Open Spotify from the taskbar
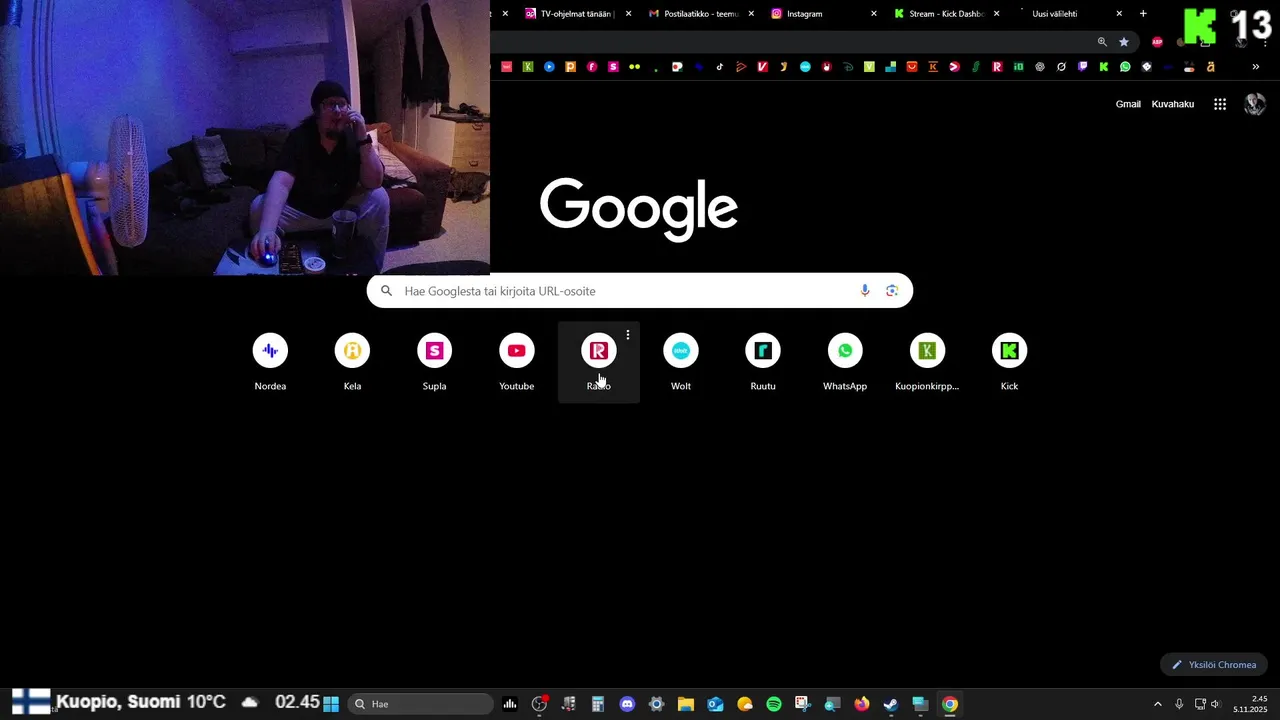The image size is (1280, 720). (774, 704)
